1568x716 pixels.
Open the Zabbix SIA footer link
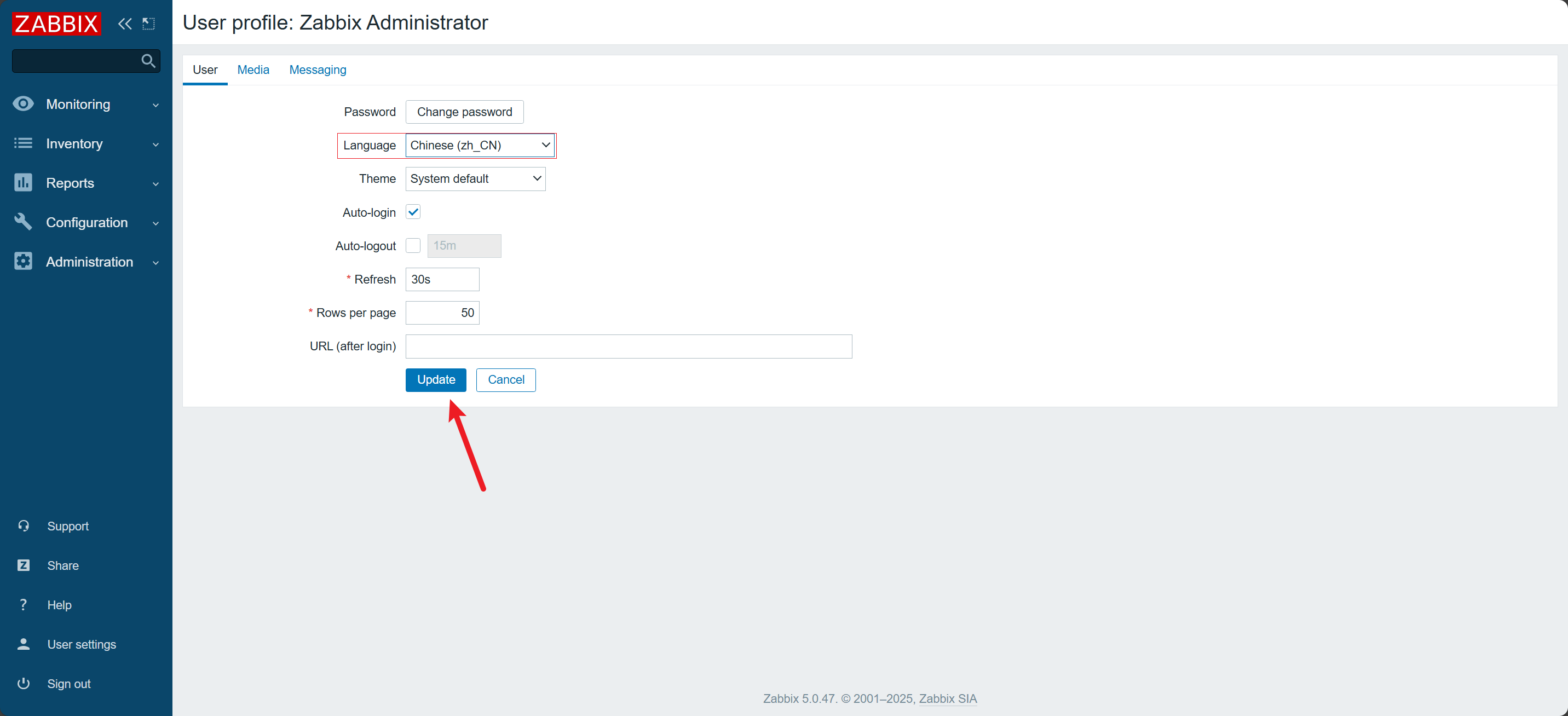tap(947, 698)
